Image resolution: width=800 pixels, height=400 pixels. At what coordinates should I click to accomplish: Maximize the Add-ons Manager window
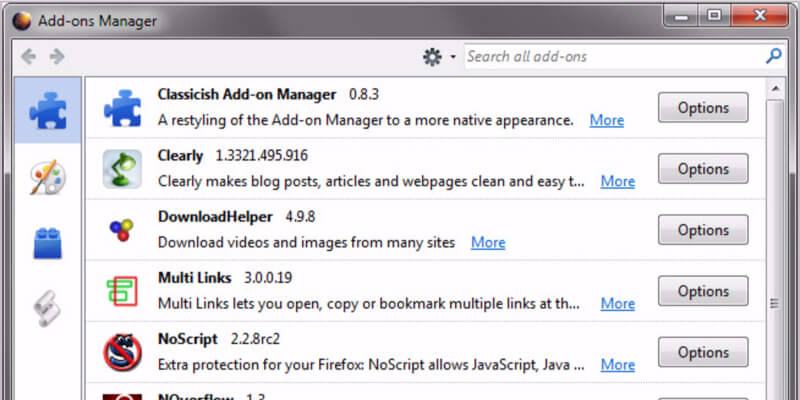click(x=714, y=17)
